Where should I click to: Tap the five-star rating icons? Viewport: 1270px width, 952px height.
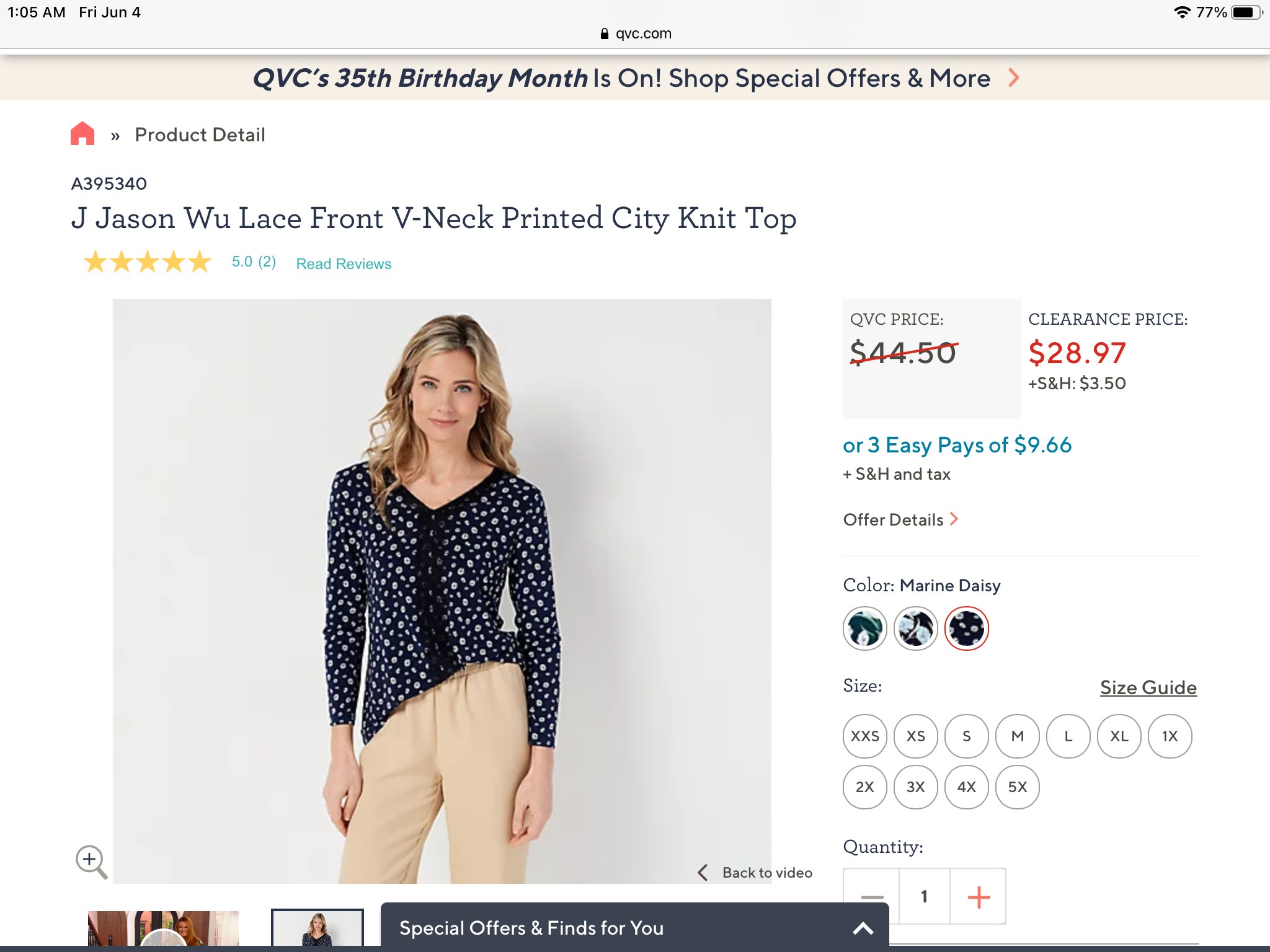click(x=148, y=262)
